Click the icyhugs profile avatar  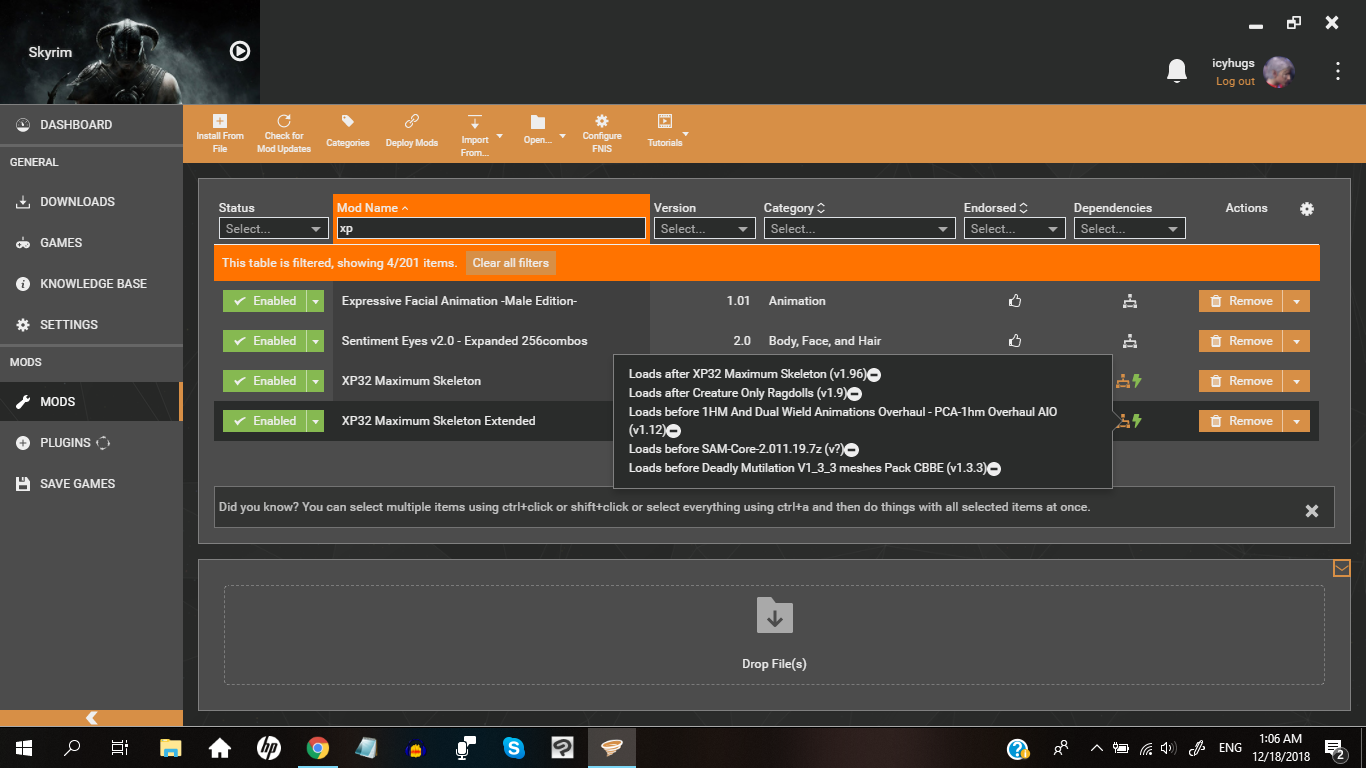coord(1279,71)
